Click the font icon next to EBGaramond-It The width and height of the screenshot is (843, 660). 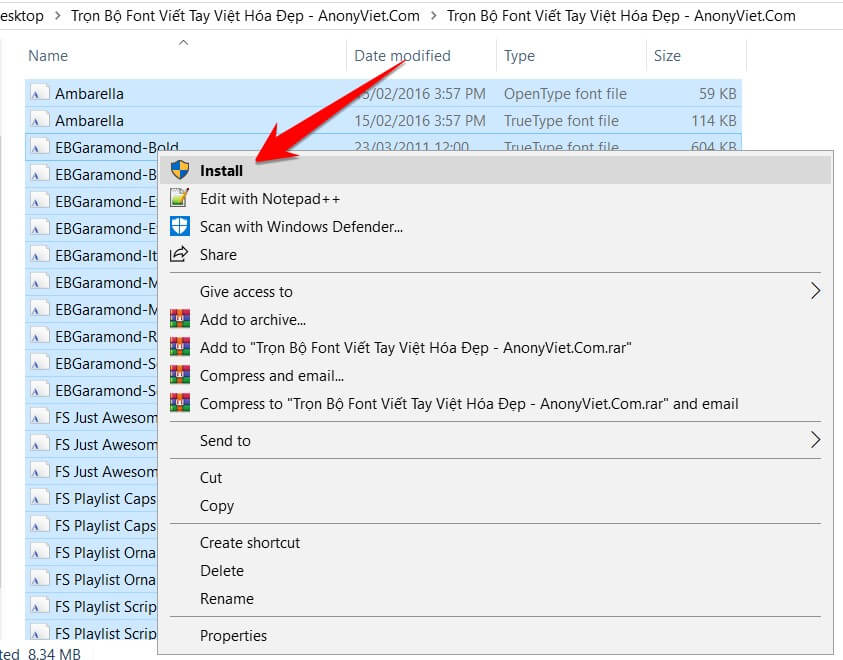(x=39, y=255)
